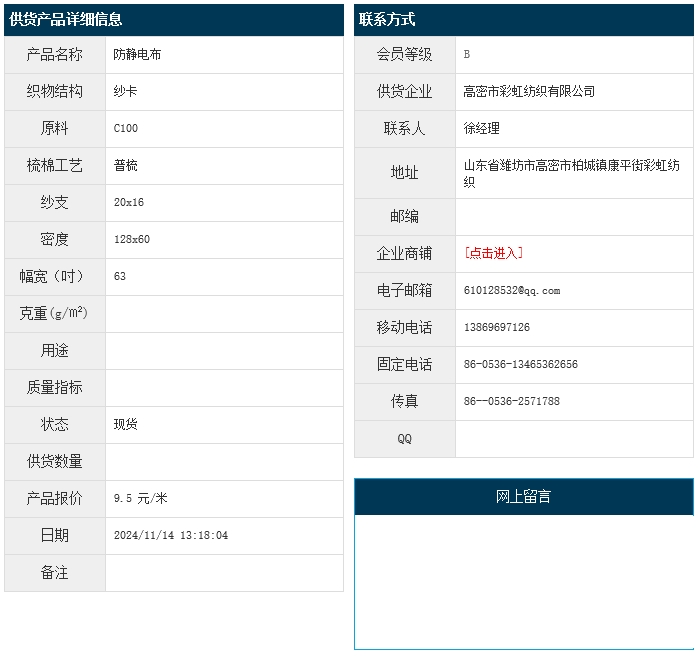The image size is (699, 657).
Task: Click the density value 128x60
Action: pos(132,239)
